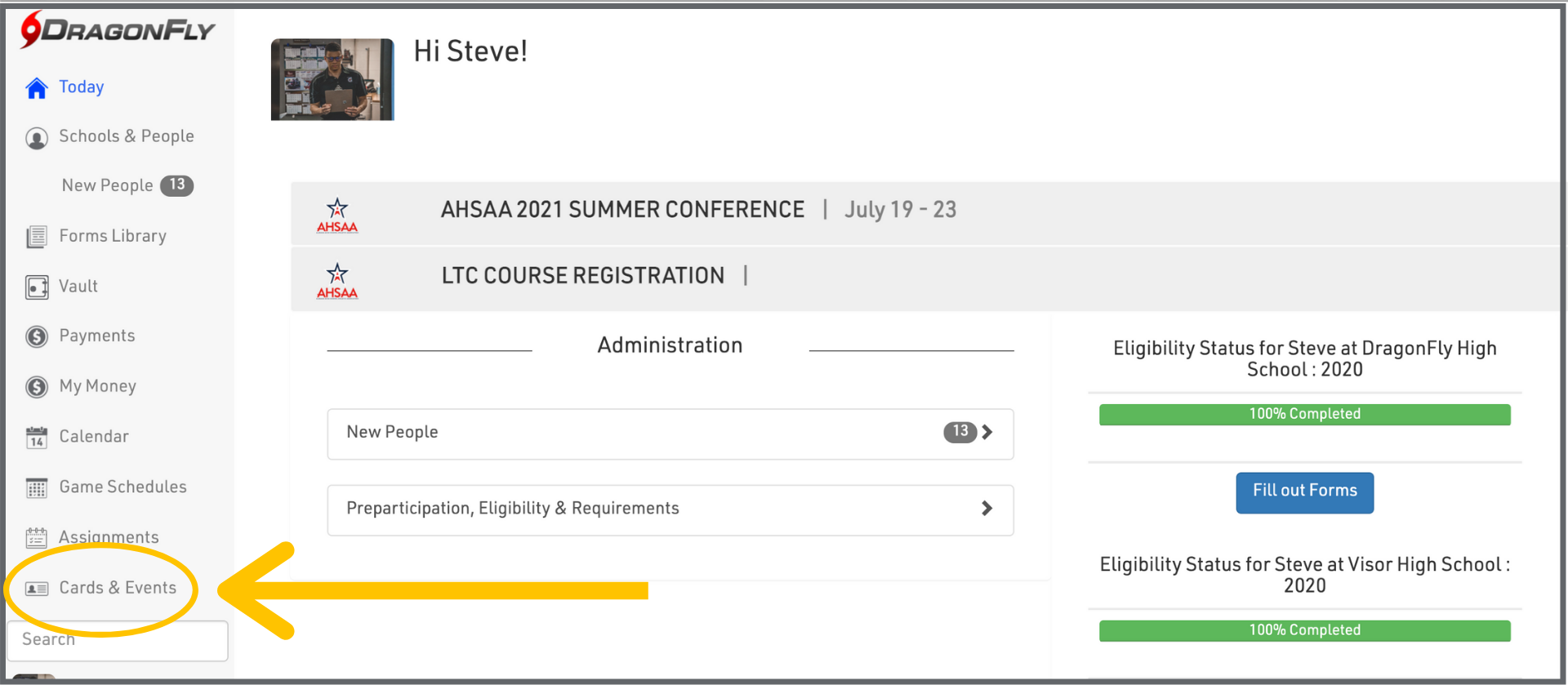1568x685 pixels.
Task: Click the Game Schedules grid icon
Action: click(x=37, y=488)
